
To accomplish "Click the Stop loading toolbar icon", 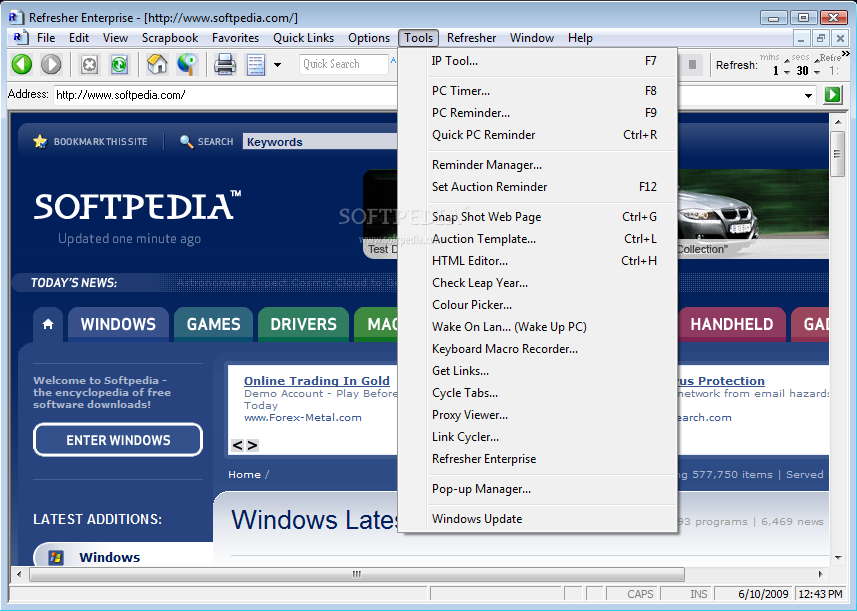I will point(89,65).
